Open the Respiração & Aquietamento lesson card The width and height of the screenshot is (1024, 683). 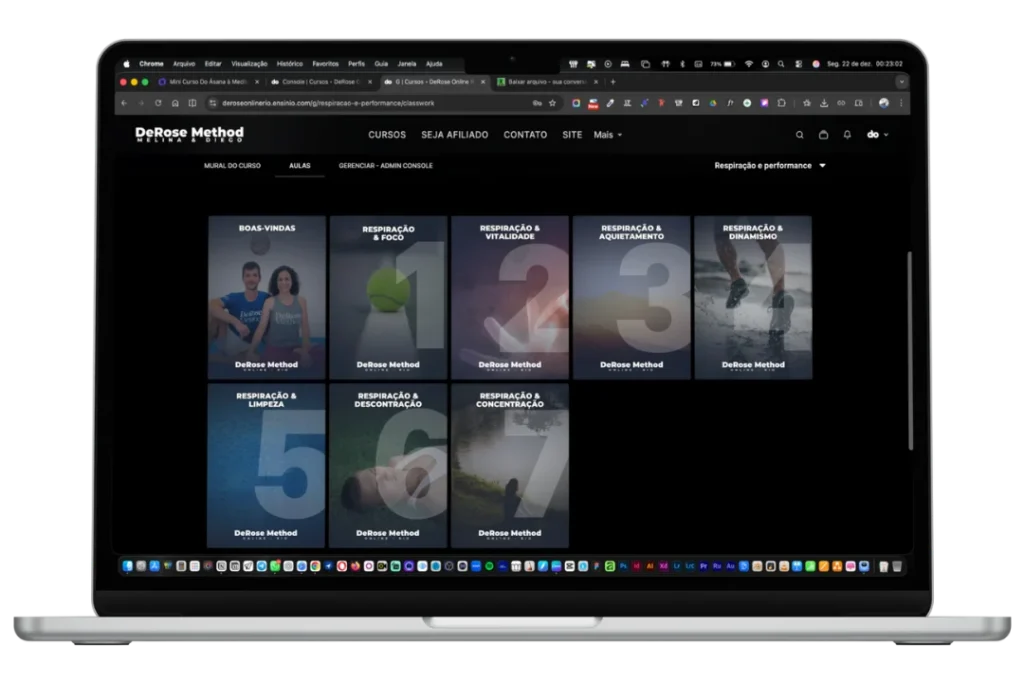point(632,298)
